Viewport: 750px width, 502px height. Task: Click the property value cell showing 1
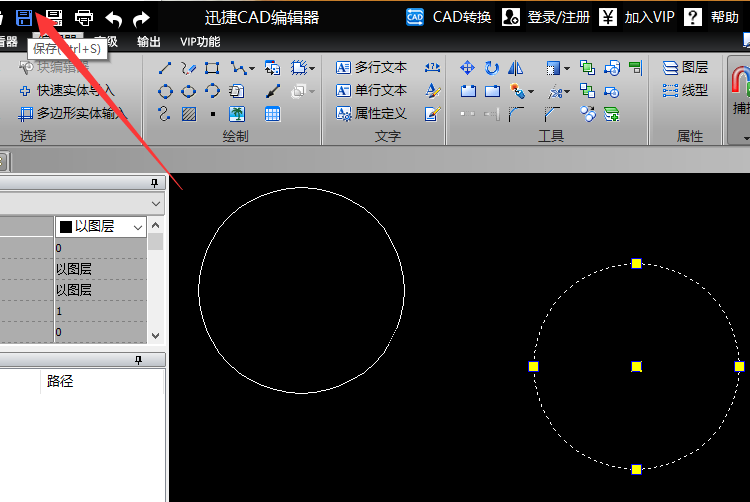[100, 311]
